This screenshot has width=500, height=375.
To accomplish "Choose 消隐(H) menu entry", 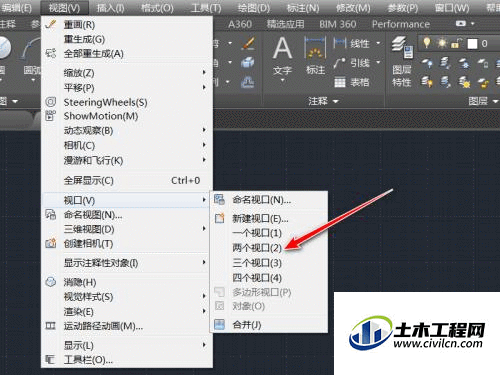I will (127, 282).
